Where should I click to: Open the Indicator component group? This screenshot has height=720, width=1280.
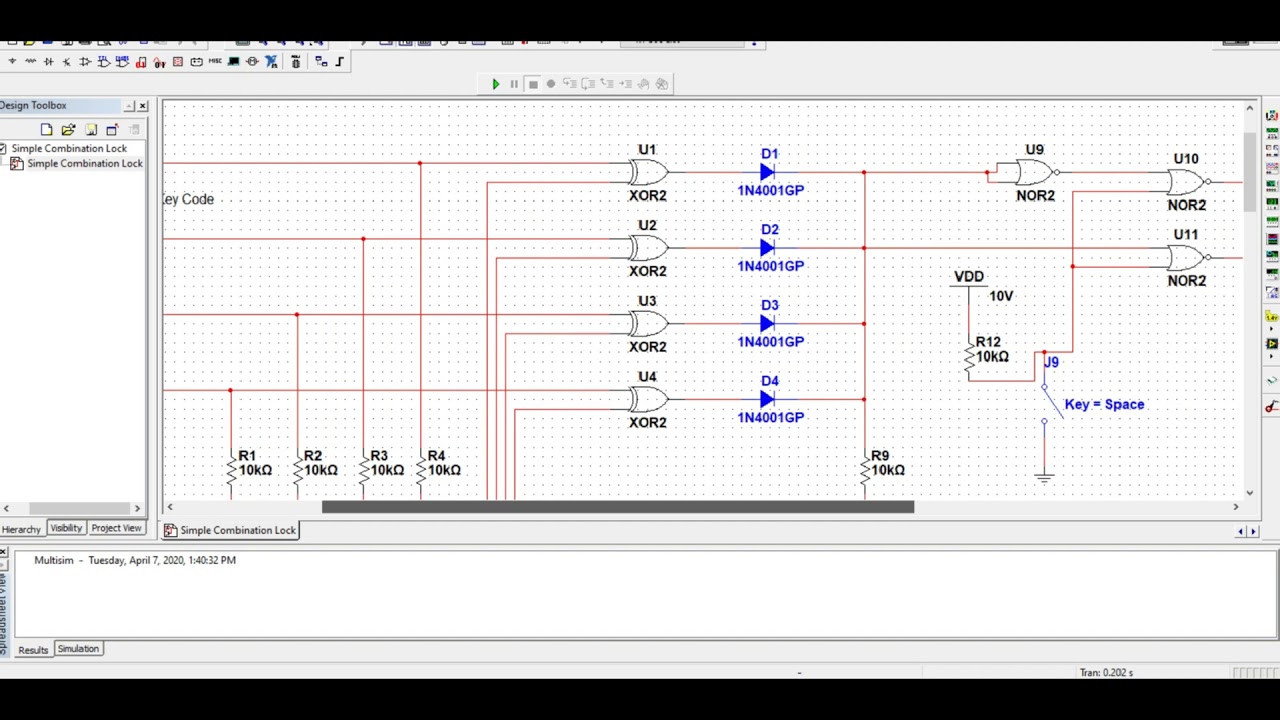coord(178,61)
